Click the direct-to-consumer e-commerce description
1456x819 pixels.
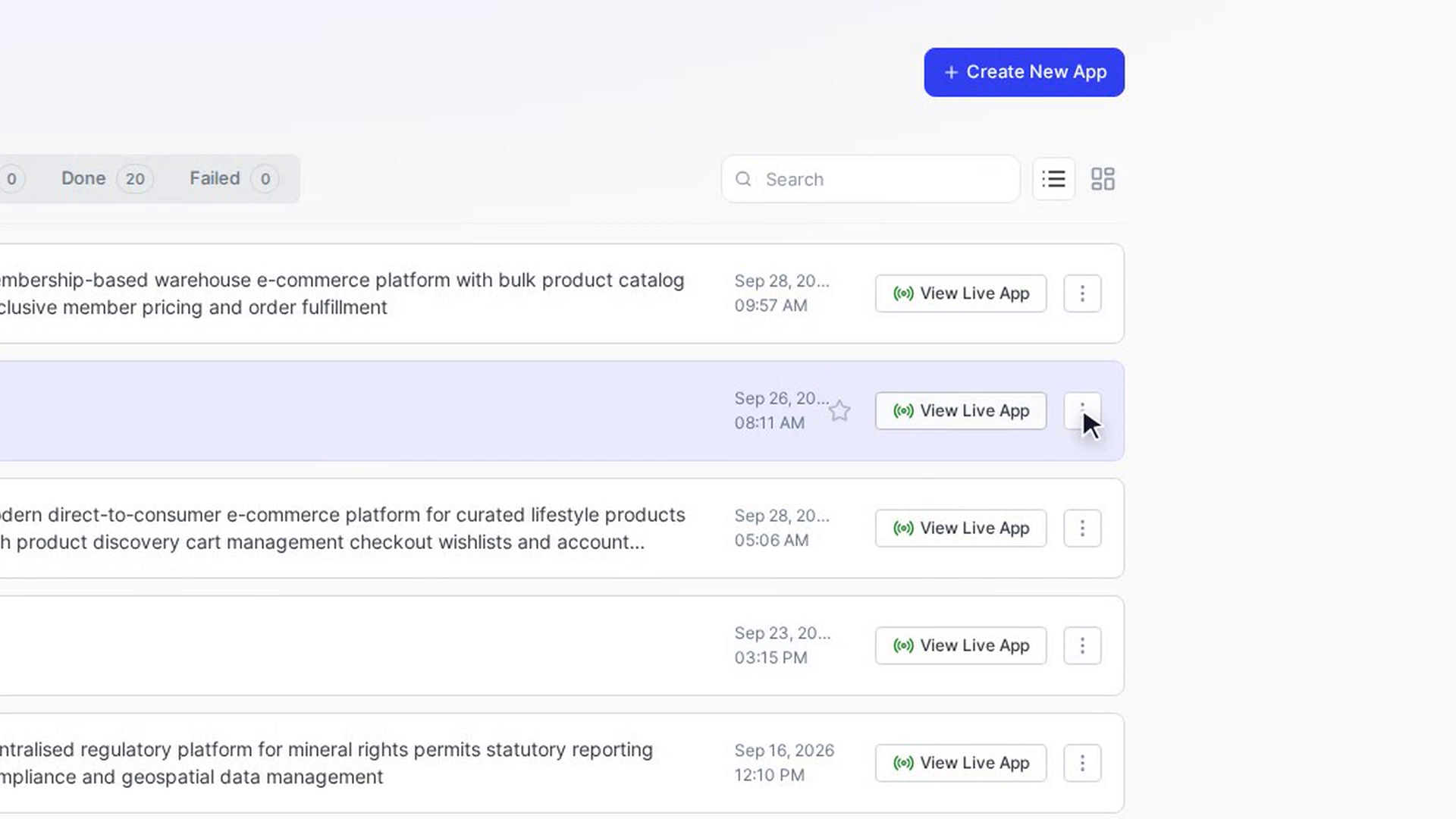click(342, 529)
